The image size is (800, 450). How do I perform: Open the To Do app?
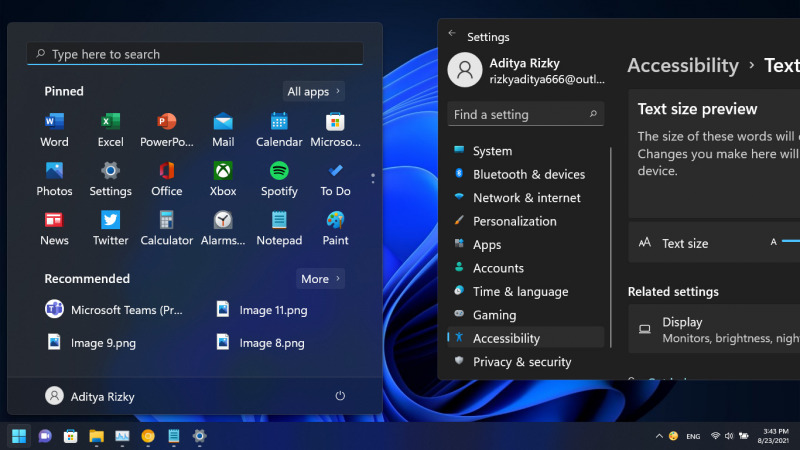(x=335, y=179)
